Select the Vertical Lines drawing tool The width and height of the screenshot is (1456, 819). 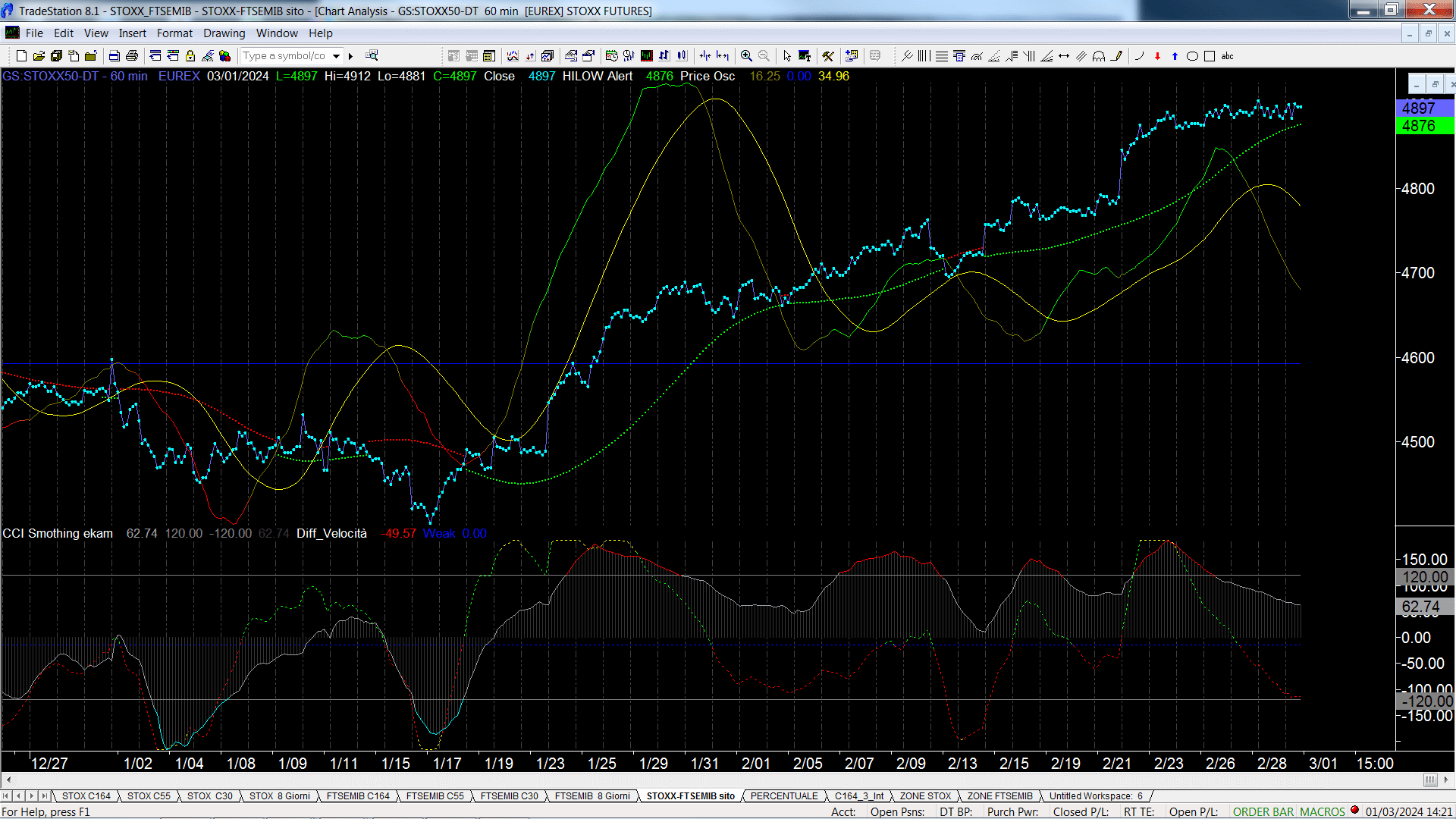(924, 55)
